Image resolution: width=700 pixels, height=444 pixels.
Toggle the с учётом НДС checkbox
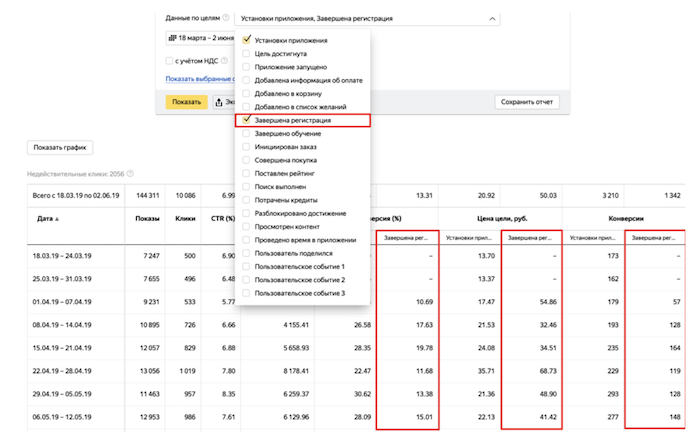click(169, 61)
